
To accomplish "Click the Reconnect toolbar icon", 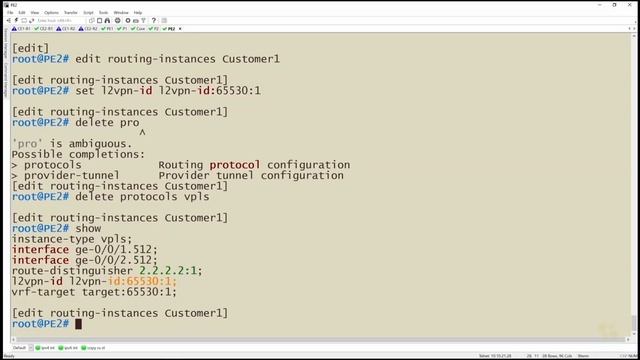I will [32, 20].
